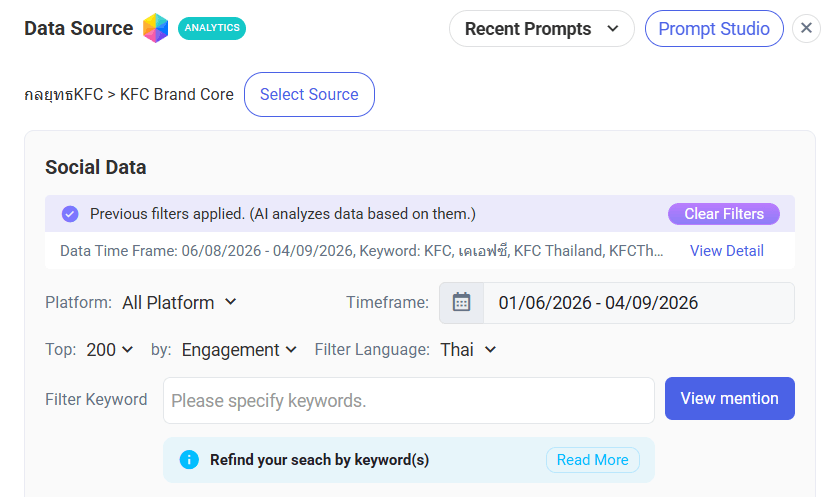Open the Engagement sort dropdown
The width and height of the screenshot is (823, 497).
coord(239,350)
